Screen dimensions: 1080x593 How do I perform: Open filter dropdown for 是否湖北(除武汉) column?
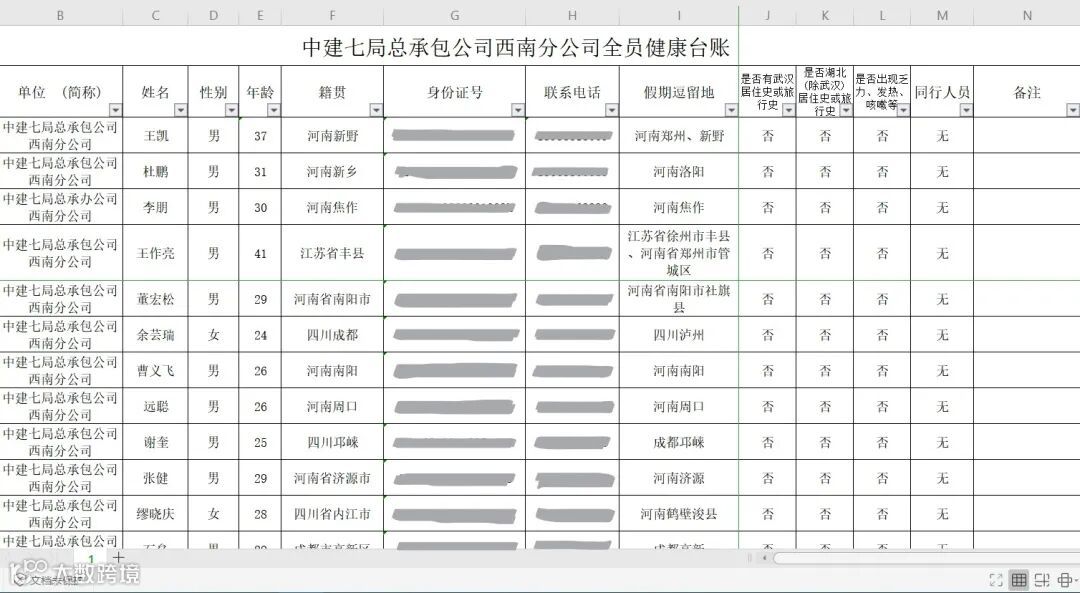[846, 110]
